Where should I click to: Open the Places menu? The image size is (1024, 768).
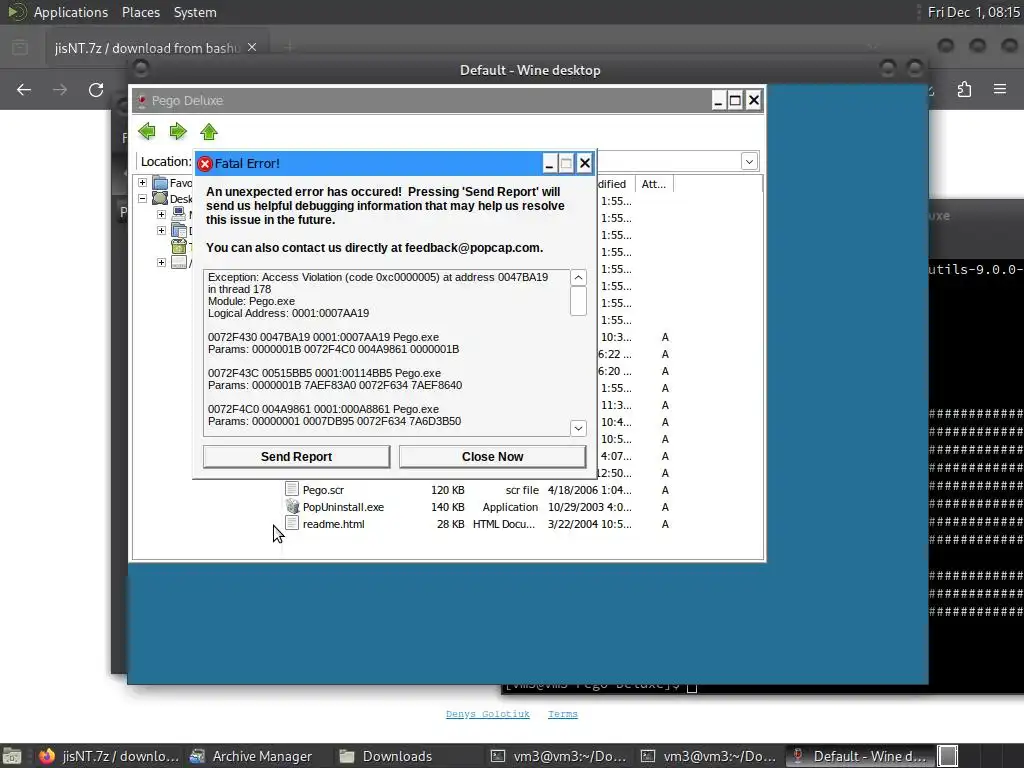click(x=140, y=12)
